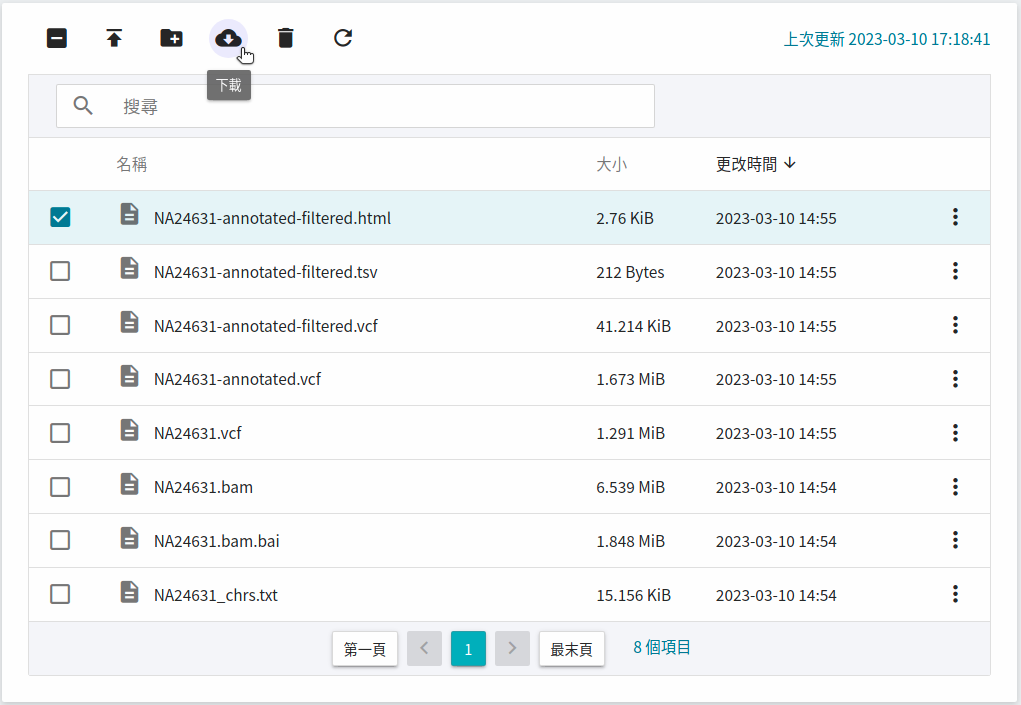Sort by the 大小 column header
The height and width of the screenshot is (705, 1021).
[611, 164]
